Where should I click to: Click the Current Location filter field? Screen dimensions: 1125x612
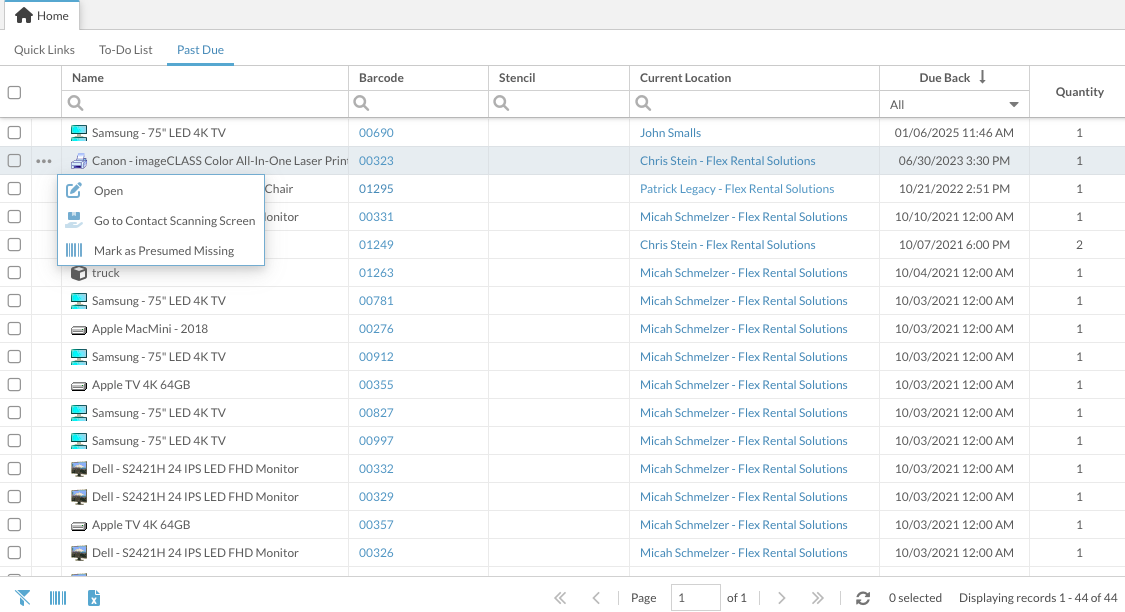pyautogui.click(x=754, y=103)
